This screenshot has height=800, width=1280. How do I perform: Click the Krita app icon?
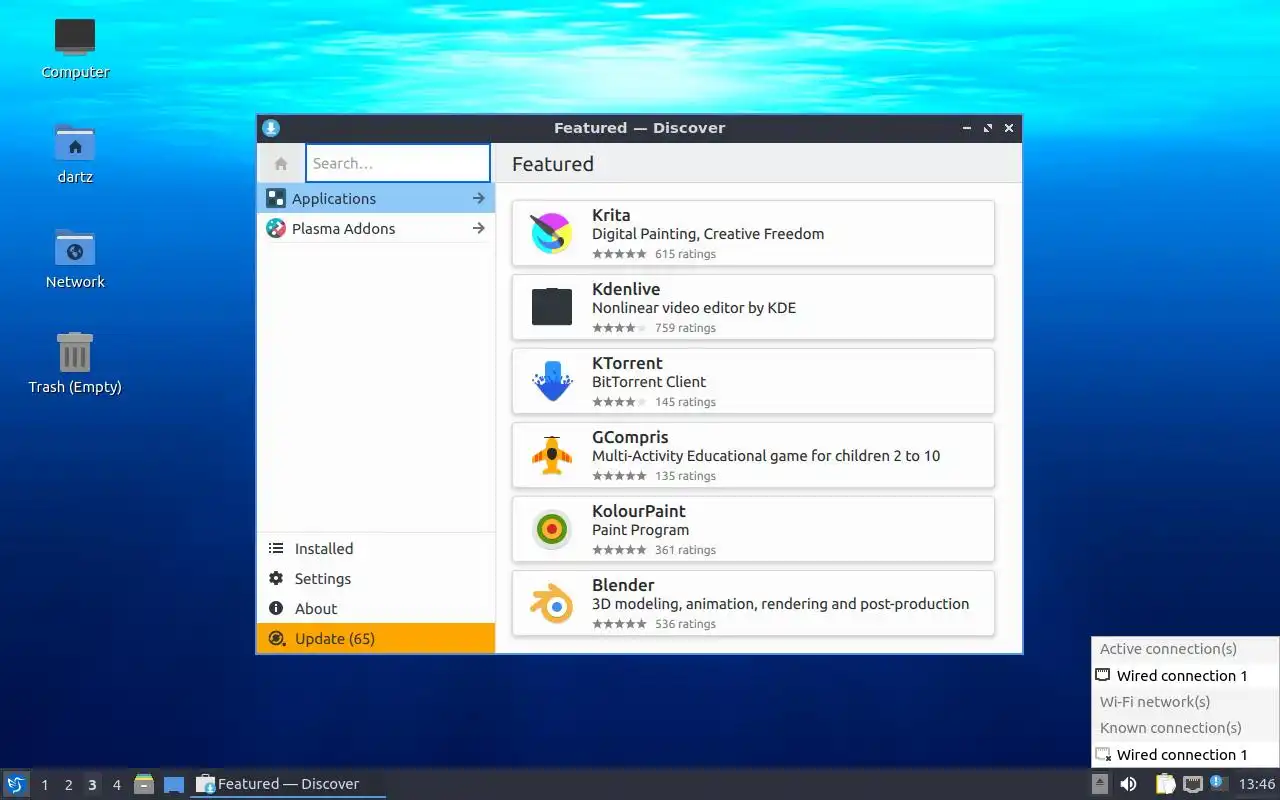(x=551, y=233)
